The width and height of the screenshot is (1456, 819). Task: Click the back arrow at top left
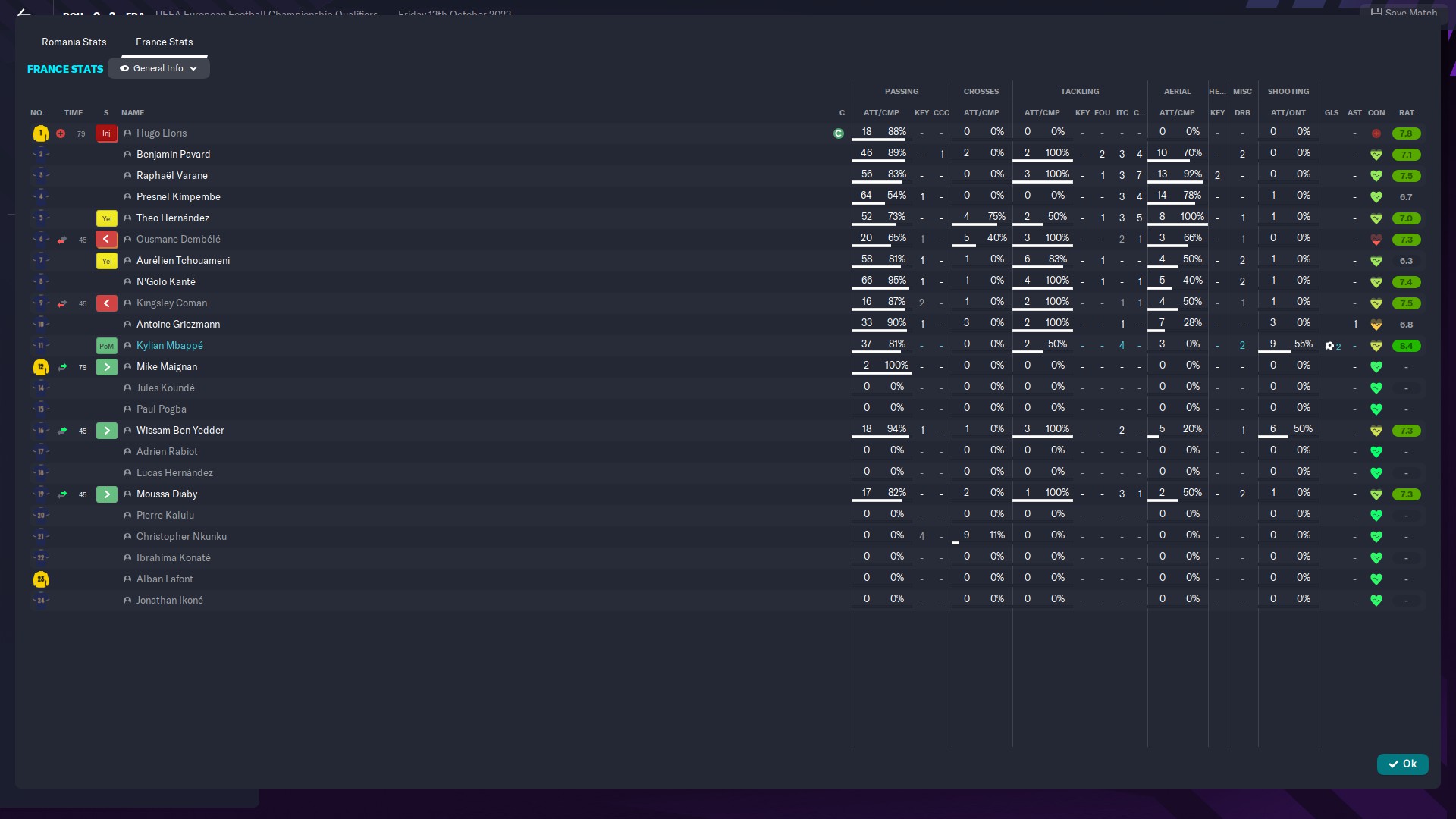click(24, 13)
